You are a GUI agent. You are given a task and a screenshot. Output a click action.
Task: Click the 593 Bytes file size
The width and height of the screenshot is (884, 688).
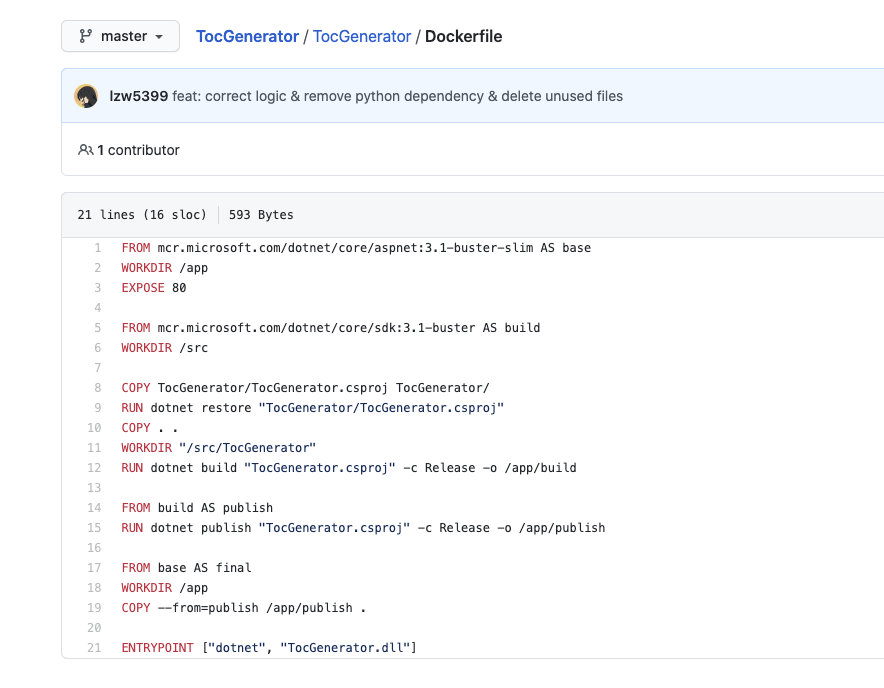261,215
